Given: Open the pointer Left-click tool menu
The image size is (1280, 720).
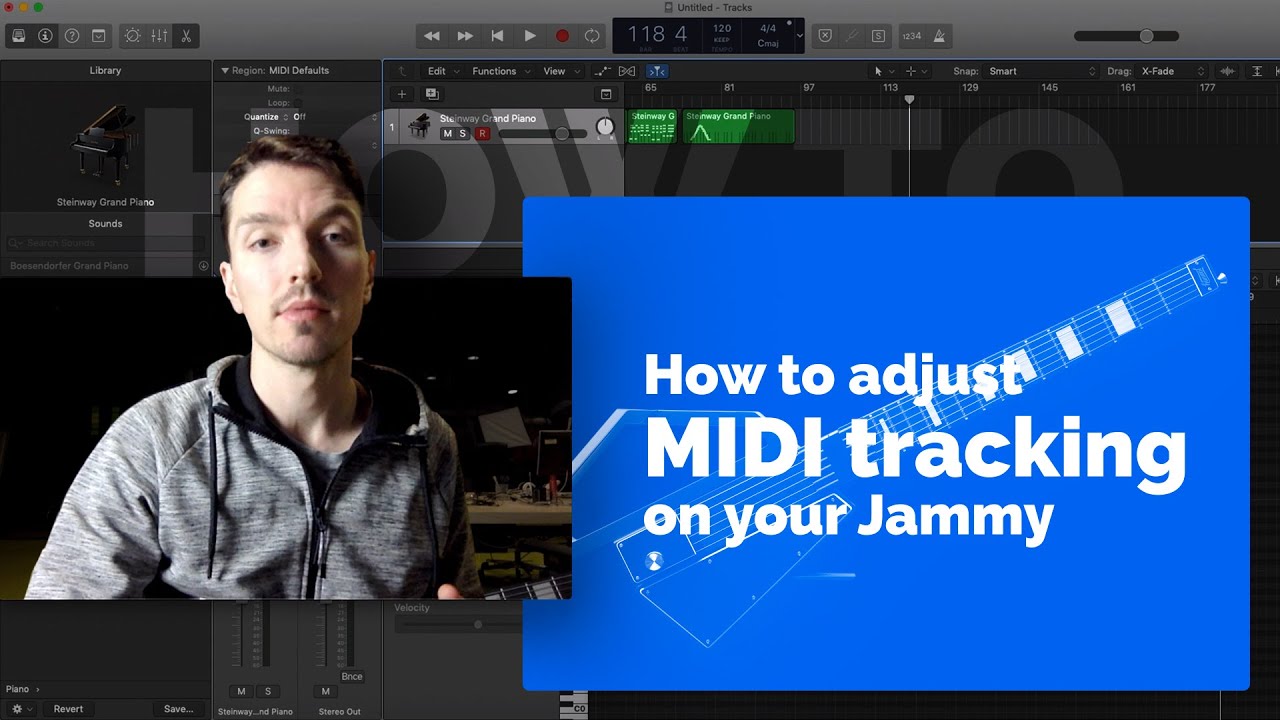Looking at the screenshot, I should pyautogui.click(x=883, y=71).
